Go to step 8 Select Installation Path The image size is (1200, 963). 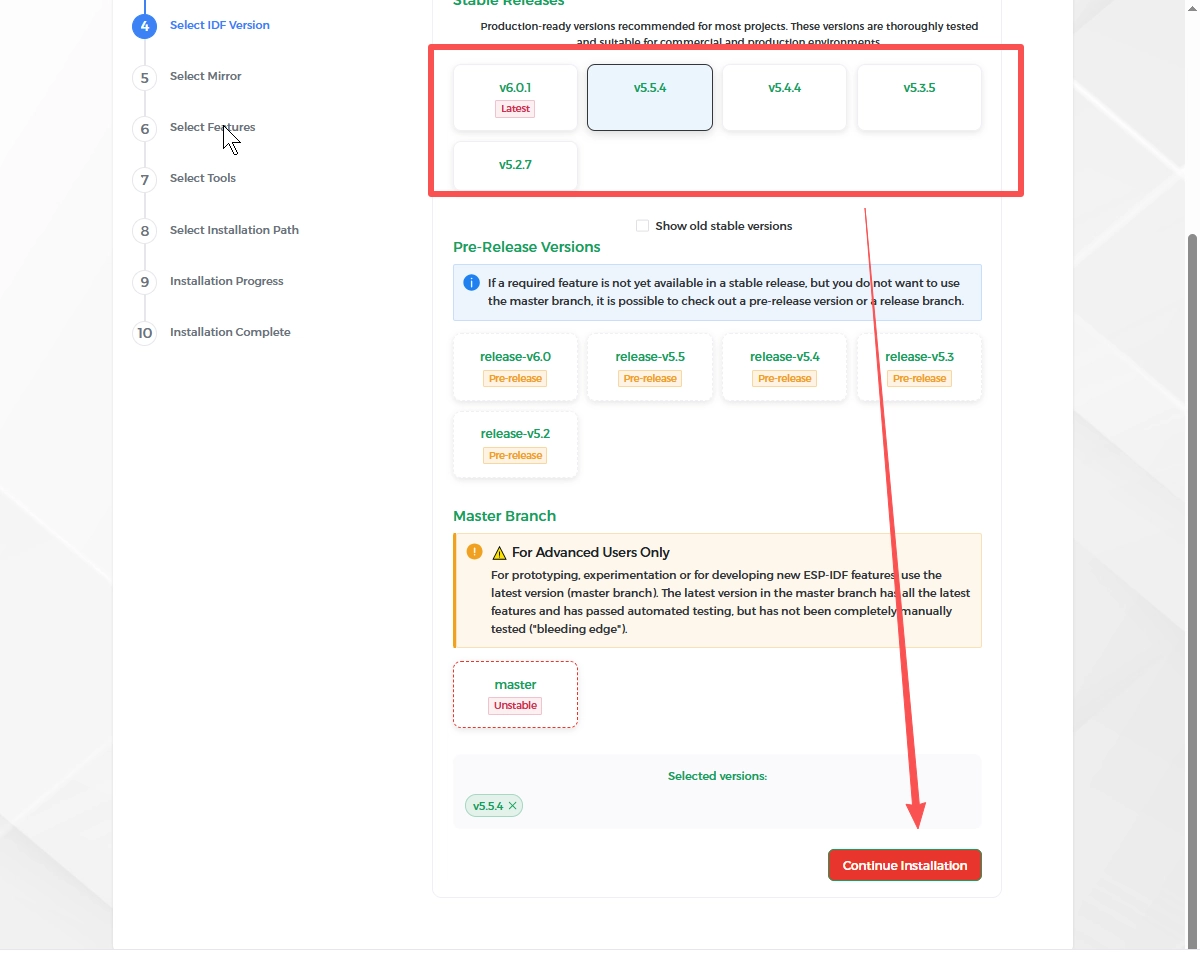pos(216,231)
